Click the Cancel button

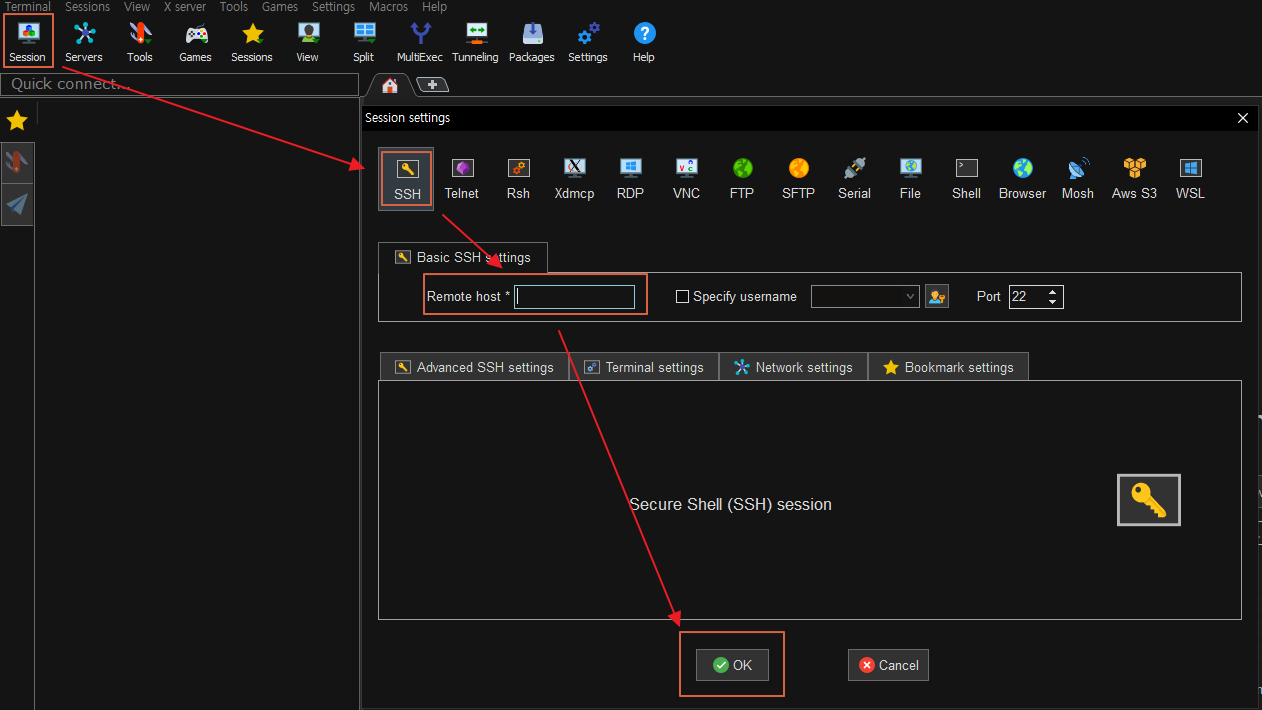[x=888, y=665]
